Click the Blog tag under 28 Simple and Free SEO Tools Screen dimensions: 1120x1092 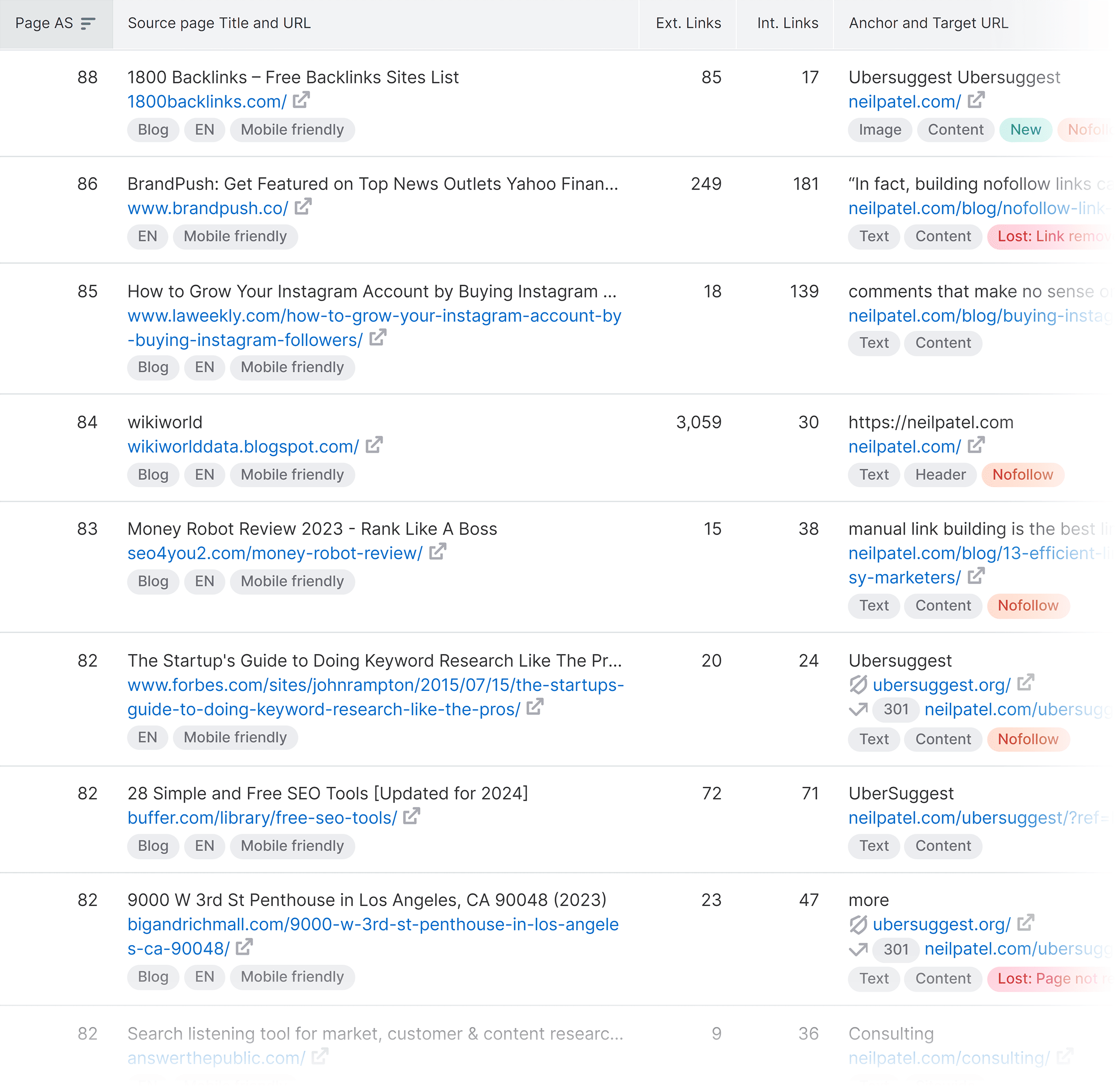(x=153, y=846)
